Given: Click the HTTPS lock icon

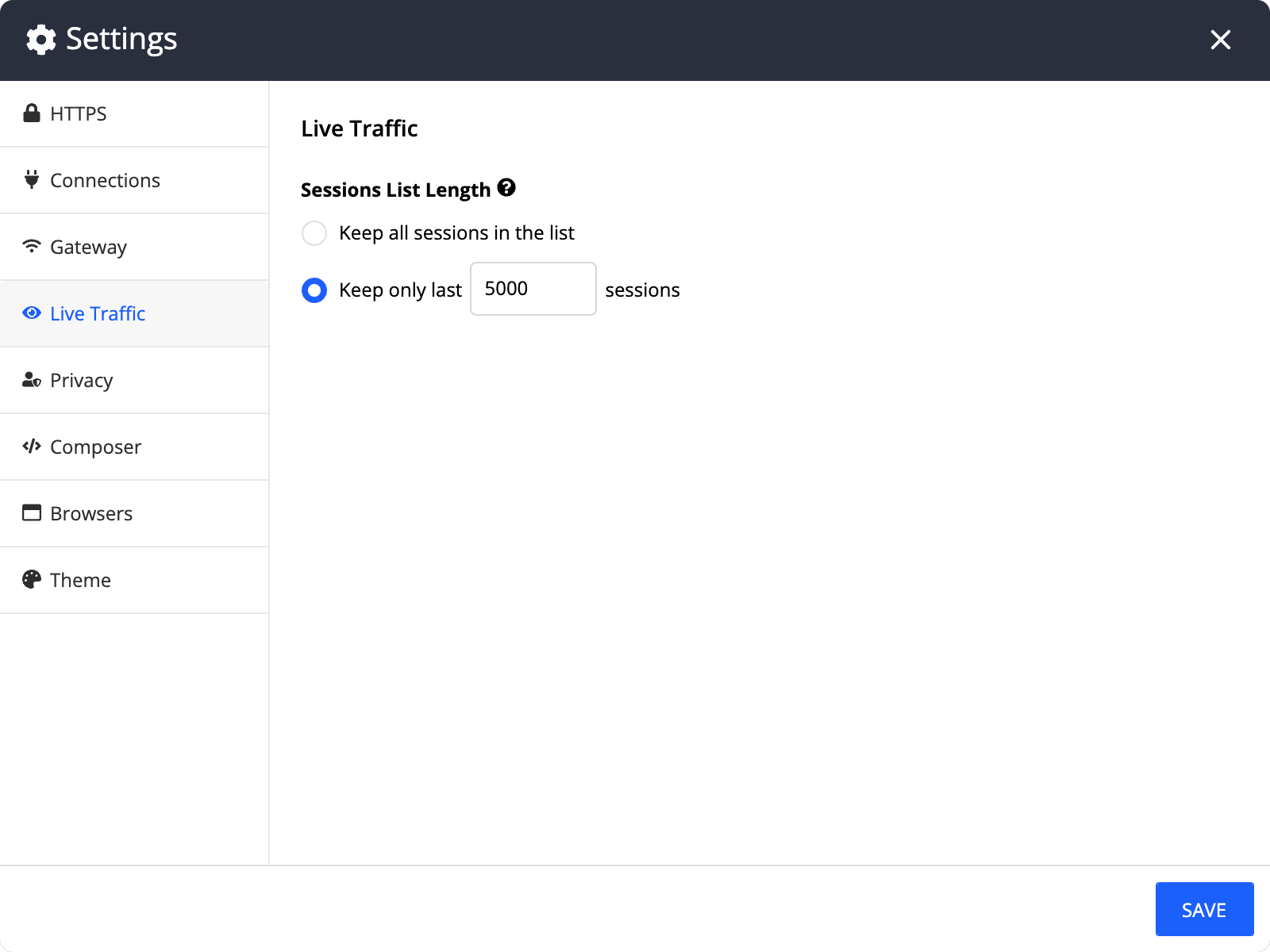Looking at the screenshot, I should tap(32, 113).
